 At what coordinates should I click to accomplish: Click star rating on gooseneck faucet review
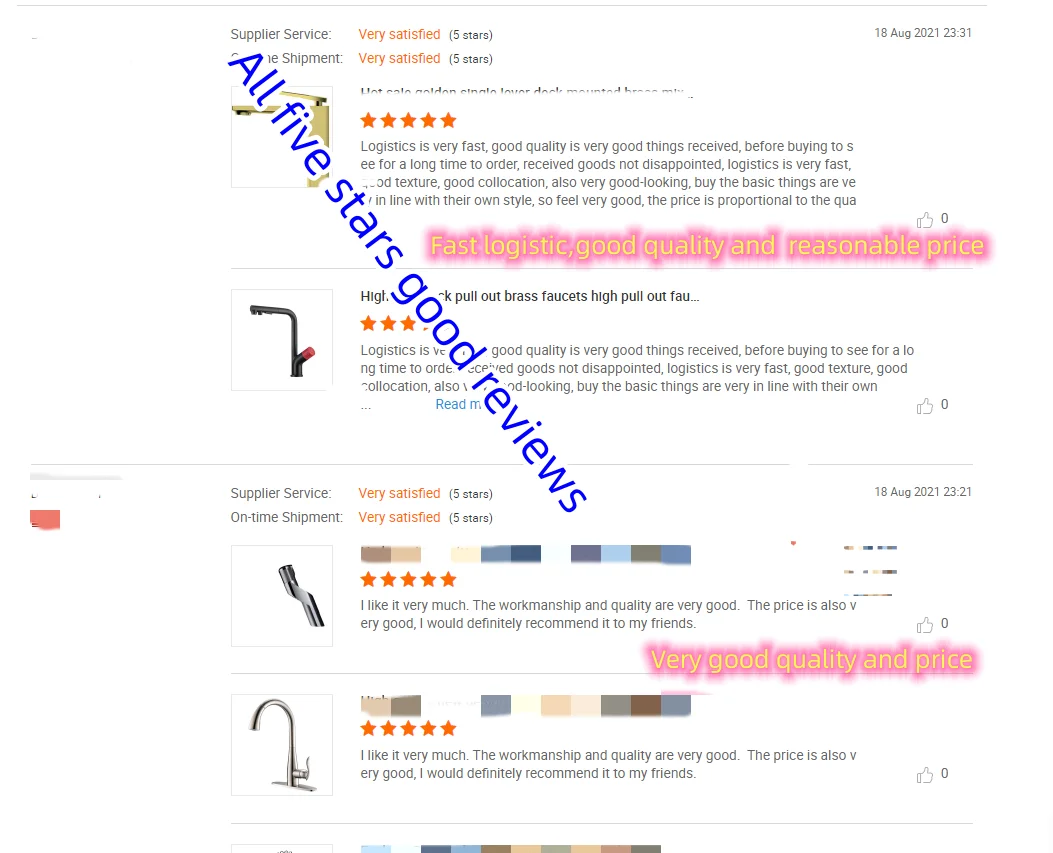(x=408, y=729)
